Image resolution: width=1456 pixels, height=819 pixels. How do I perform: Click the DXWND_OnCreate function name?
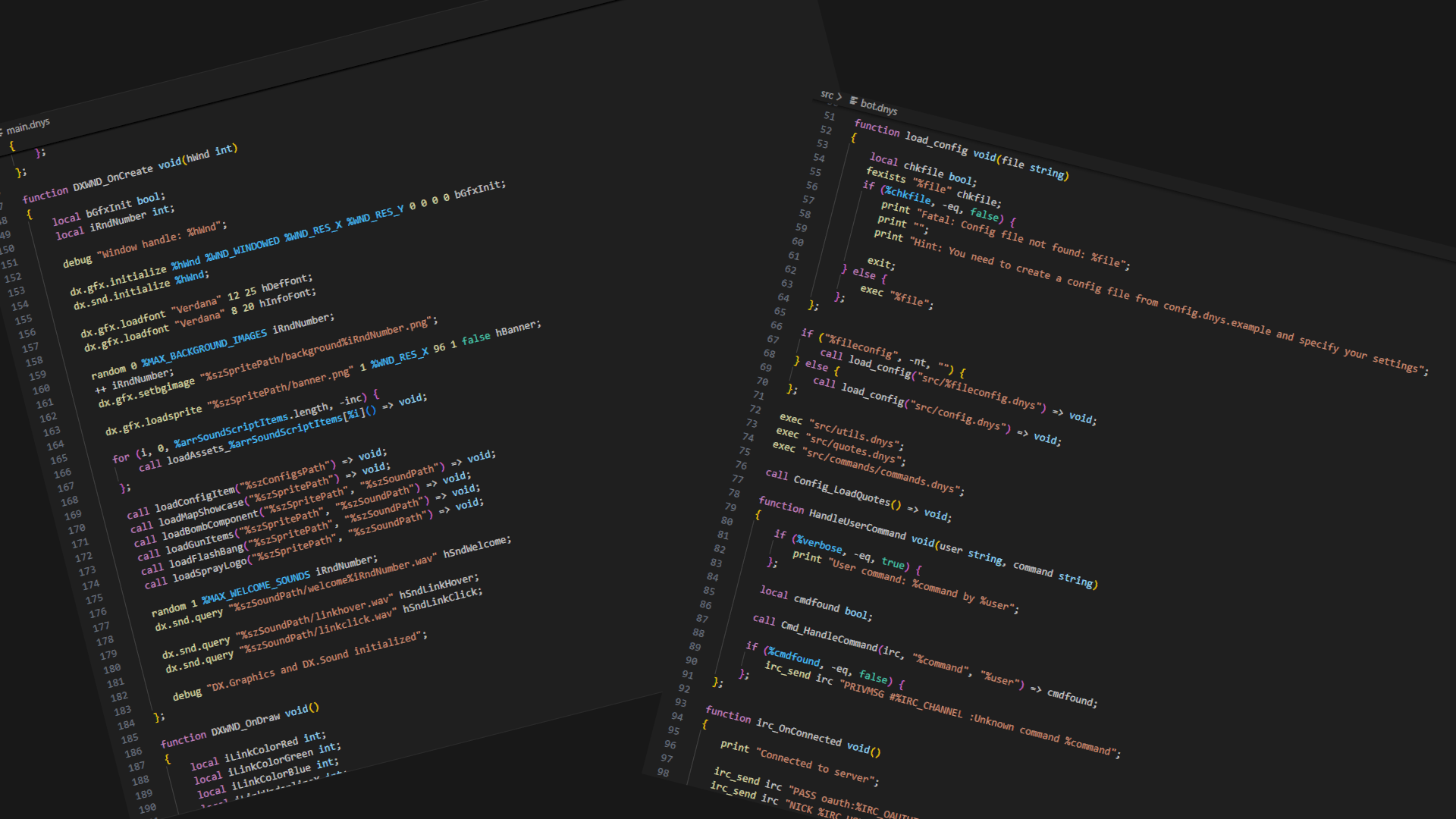tap(112, 179)
